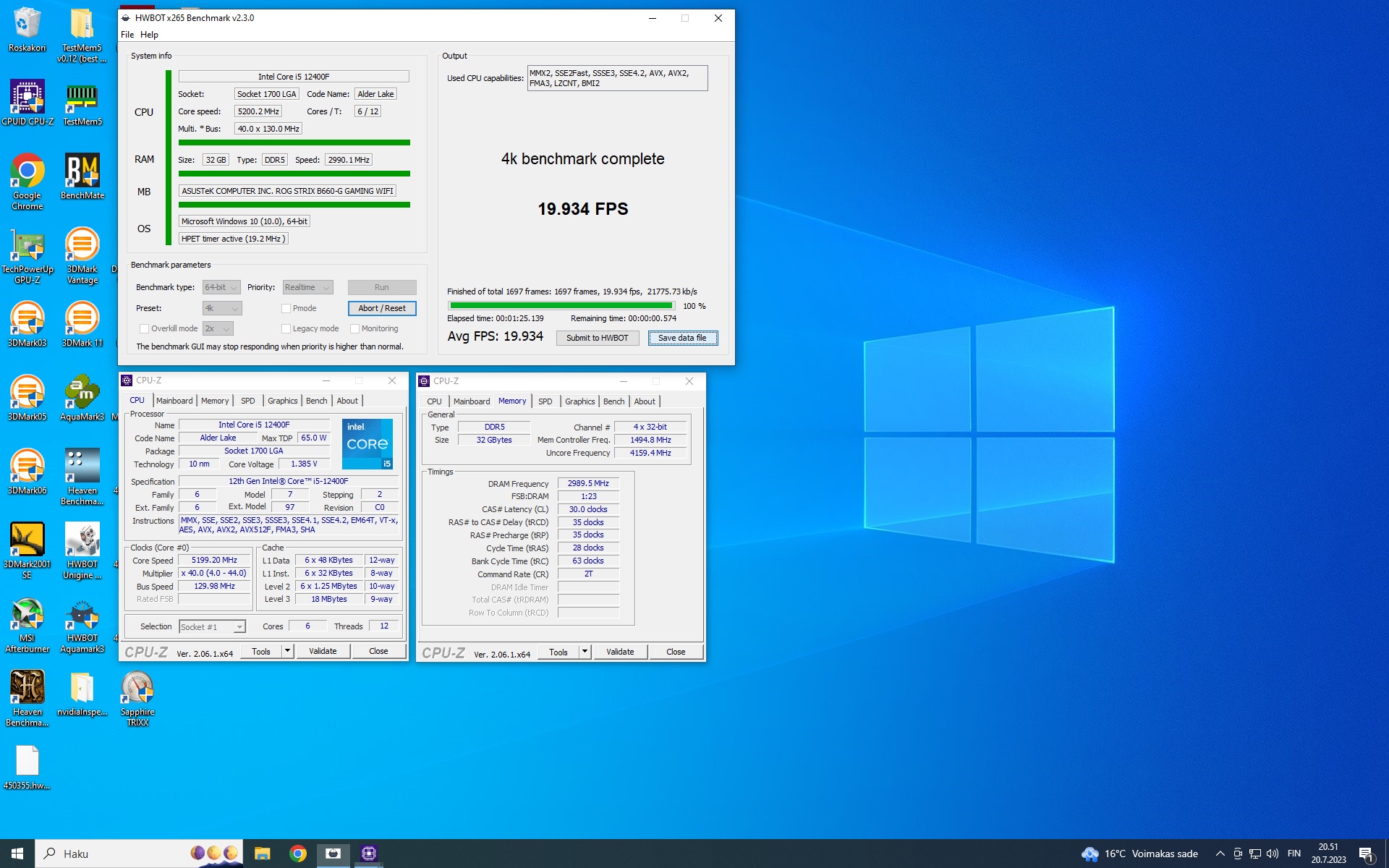The width and height of the screenshot is (1389, 868).
Task: Click the benchmark progress bar at 100%
Action: (561, 306)
